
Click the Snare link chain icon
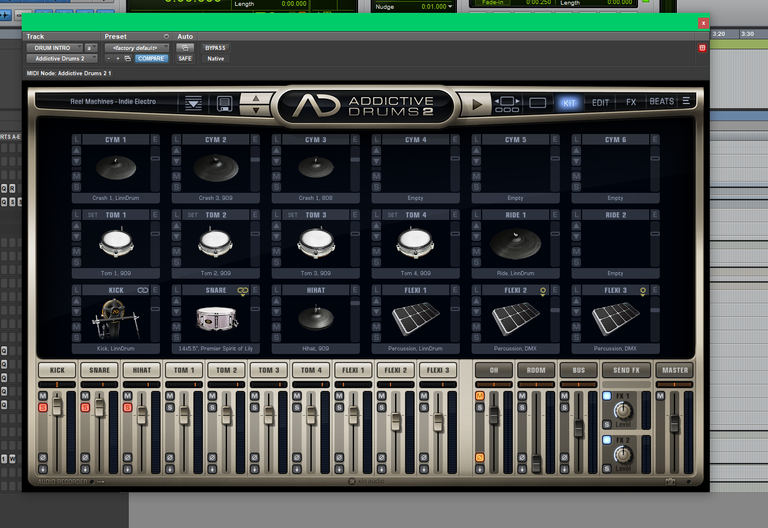242,290
